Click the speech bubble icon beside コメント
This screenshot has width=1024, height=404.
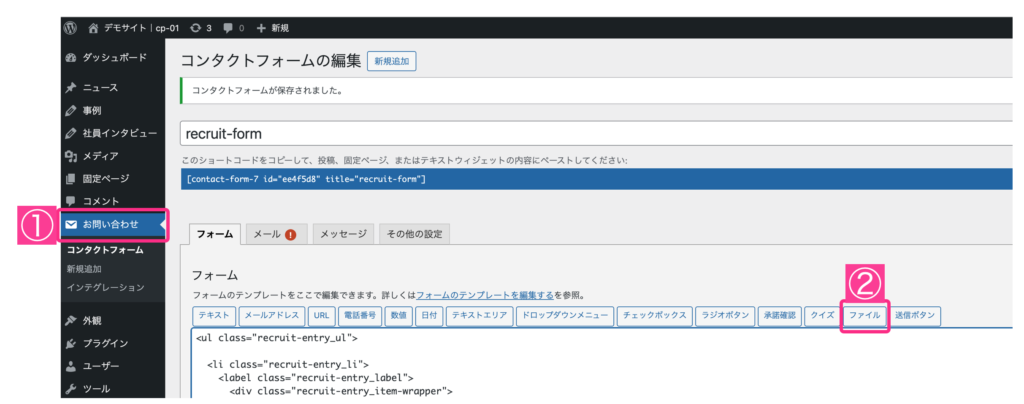click(x=71, y=201)
